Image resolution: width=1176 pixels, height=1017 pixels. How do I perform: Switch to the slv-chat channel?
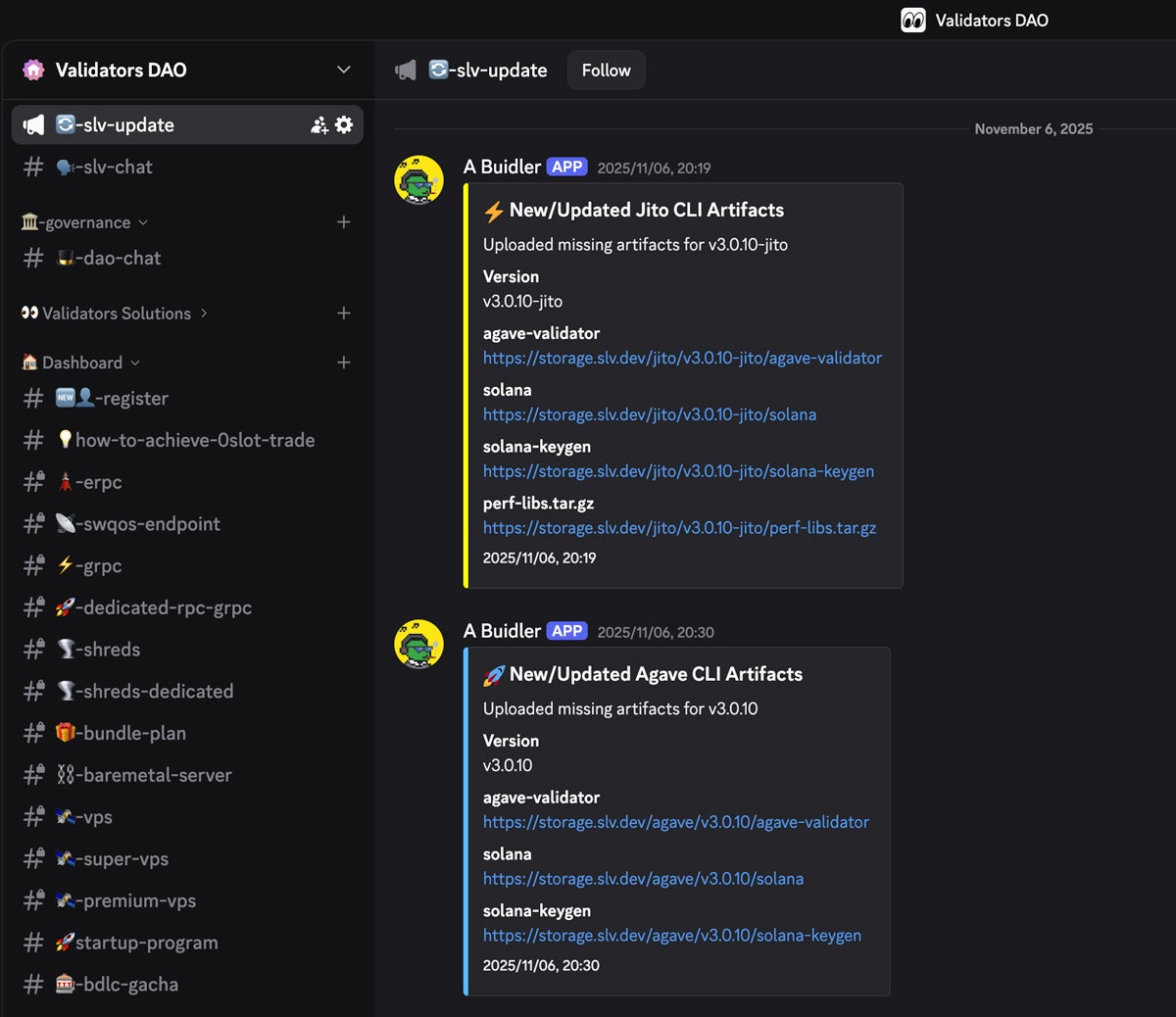pyautogui.click(x=187, y=168)
